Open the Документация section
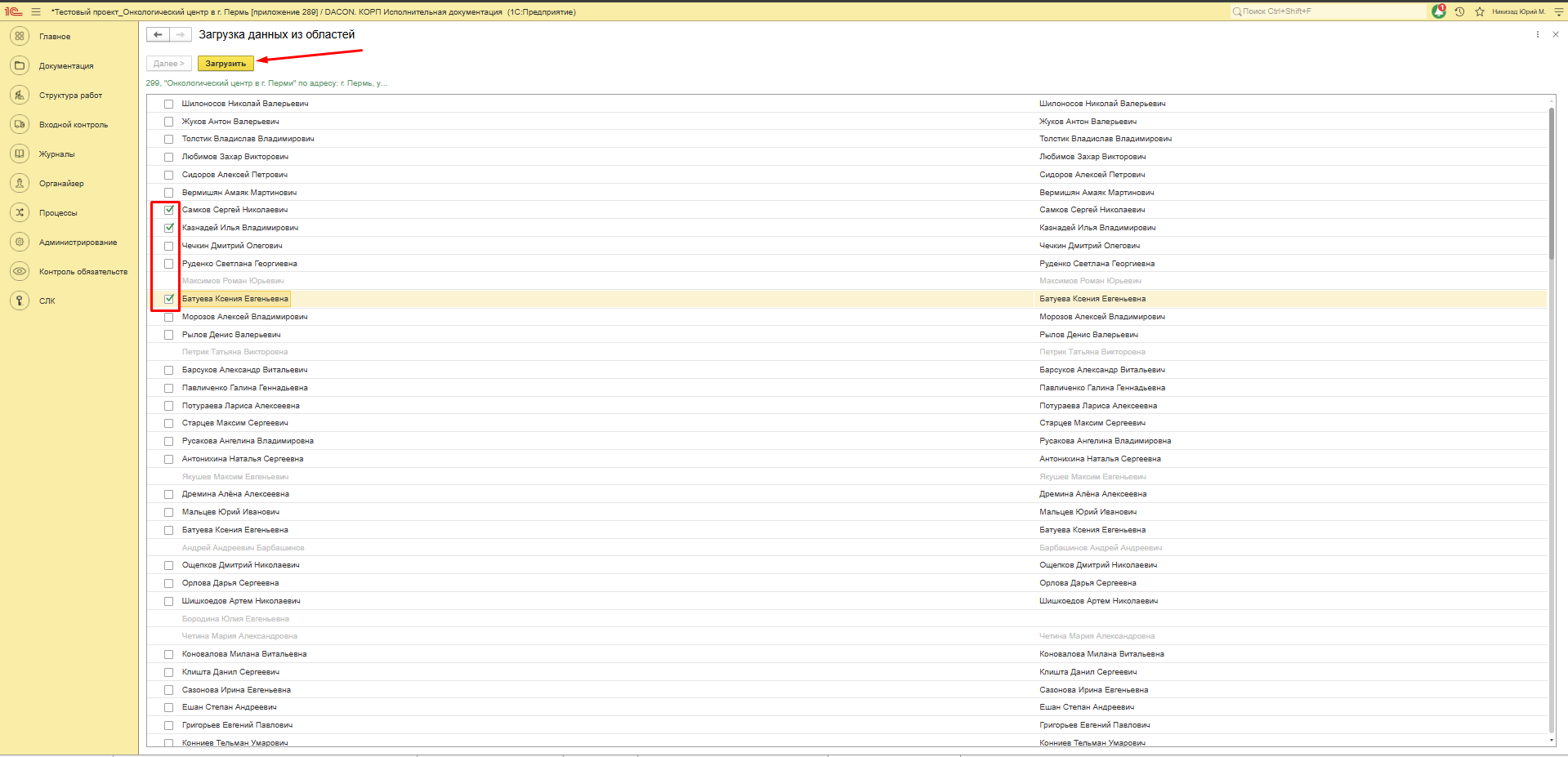This screenshot has height=757, width=1568. [65, 66]
